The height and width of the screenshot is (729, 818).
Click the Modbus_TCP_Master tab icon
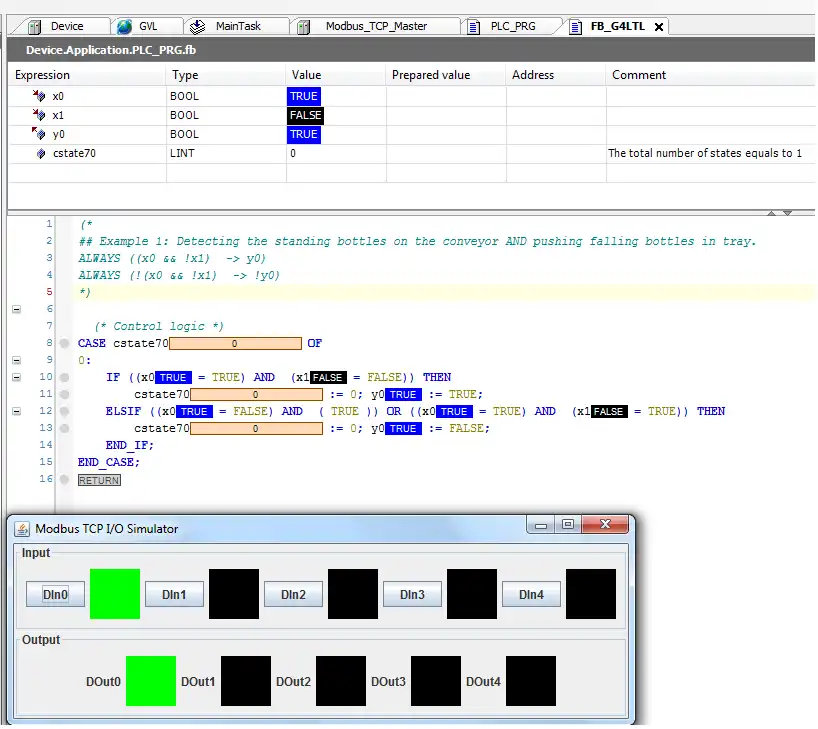[303, 27]
